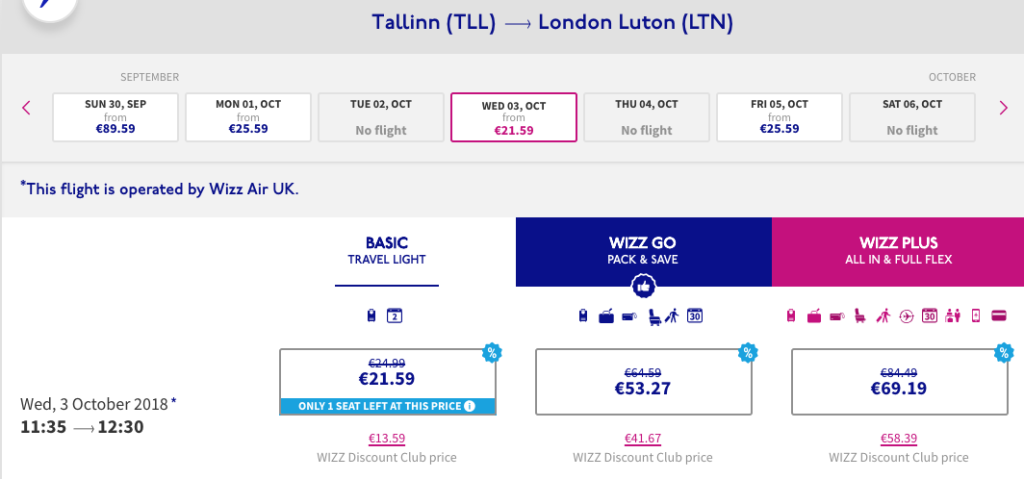Click the thumbs-up recommended badge on WIZZ GO
Viewport: 1024px width, 479px height.
click(x=643, y=287)
